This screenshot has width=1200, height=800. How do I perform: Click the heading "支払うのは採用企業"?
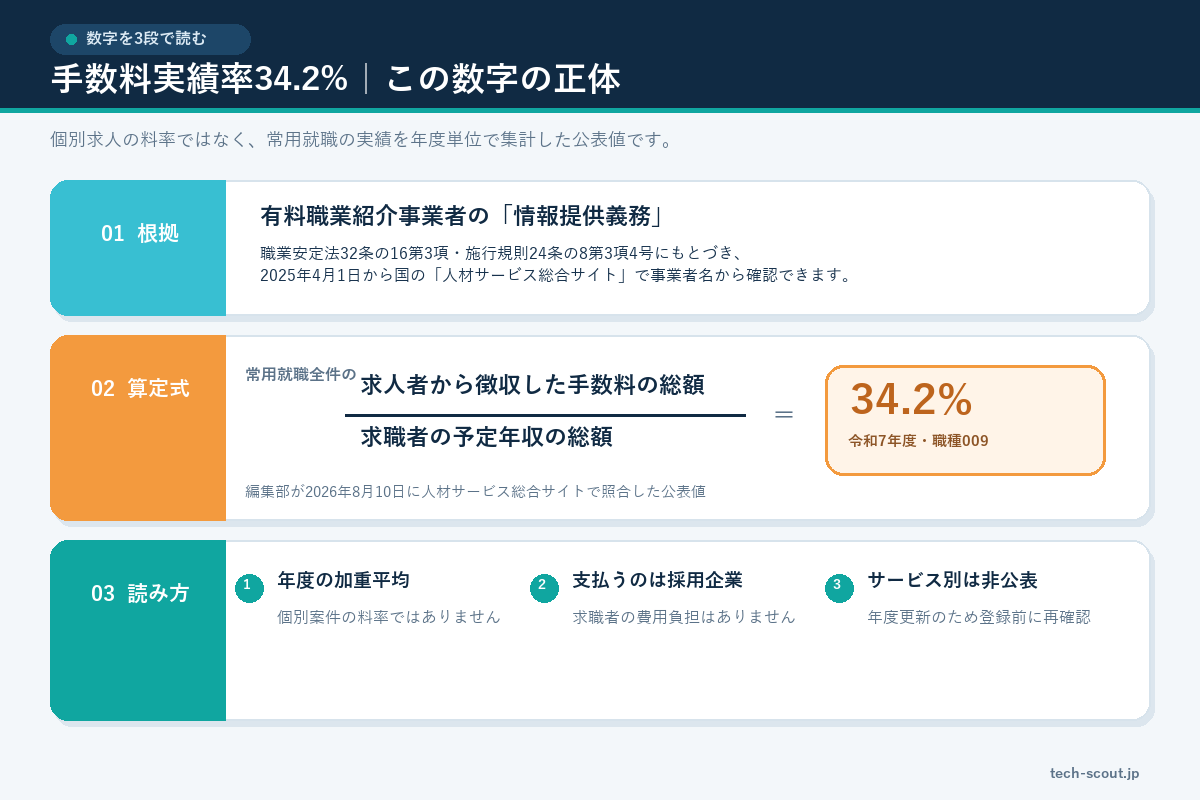[x=657, y=581]
